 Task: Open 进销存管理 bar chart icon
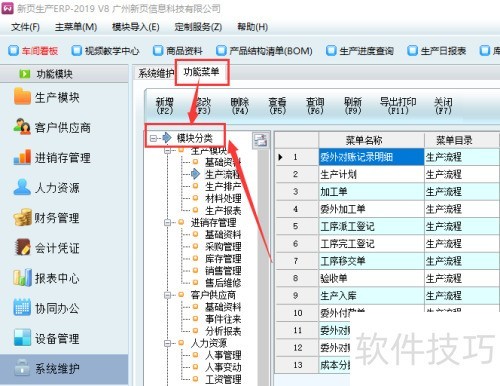click(22, 157)
